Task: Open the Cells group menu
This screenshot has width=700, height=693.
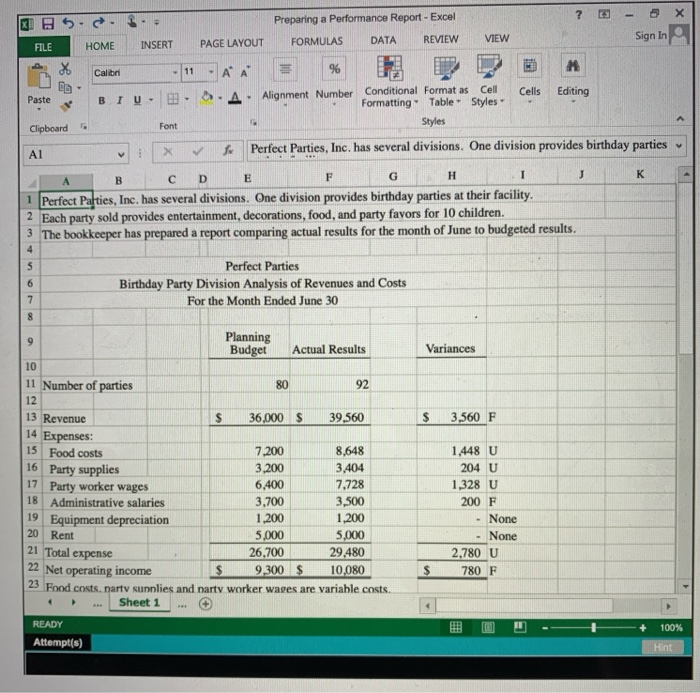Action: click(529, 79)
